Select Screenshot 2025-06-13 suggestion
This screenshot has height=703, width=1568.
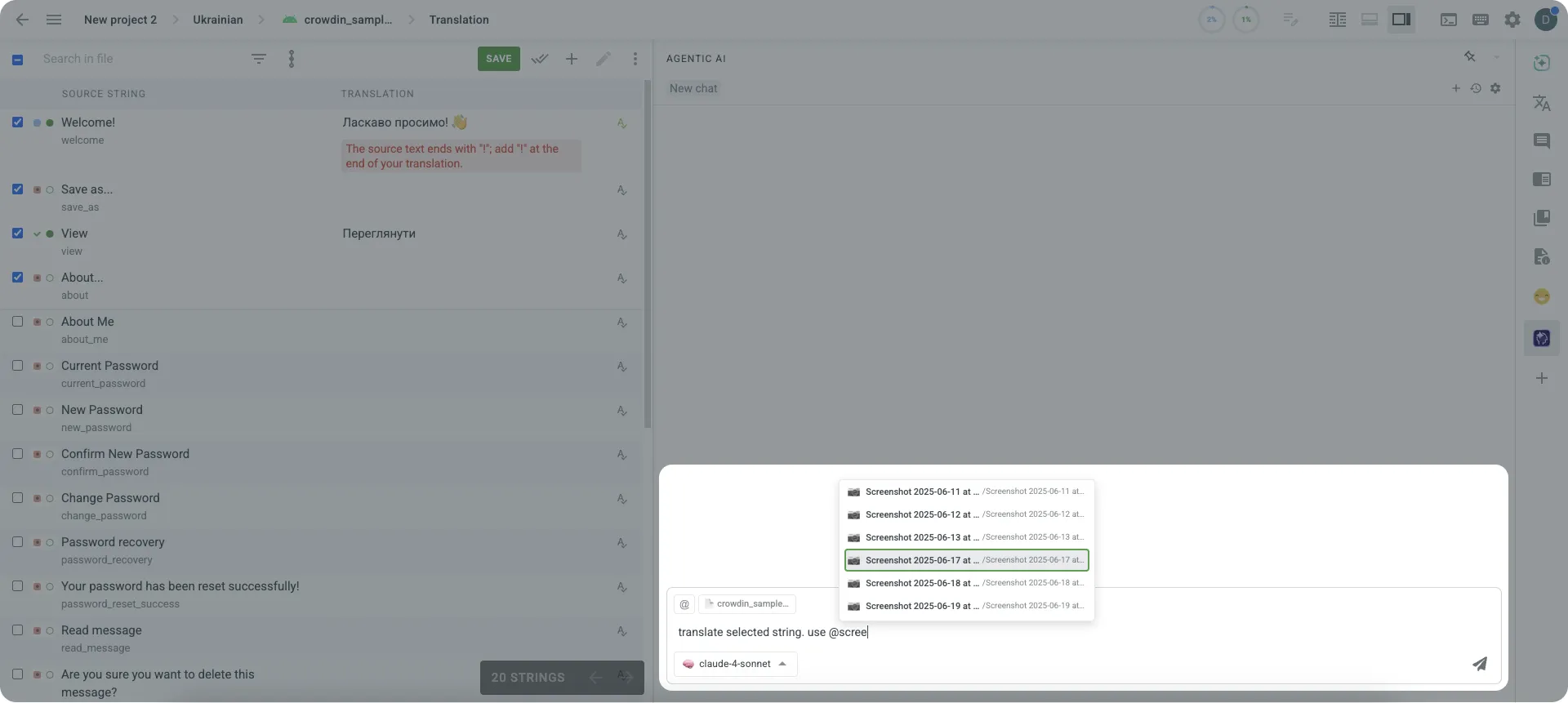point(966,537)
